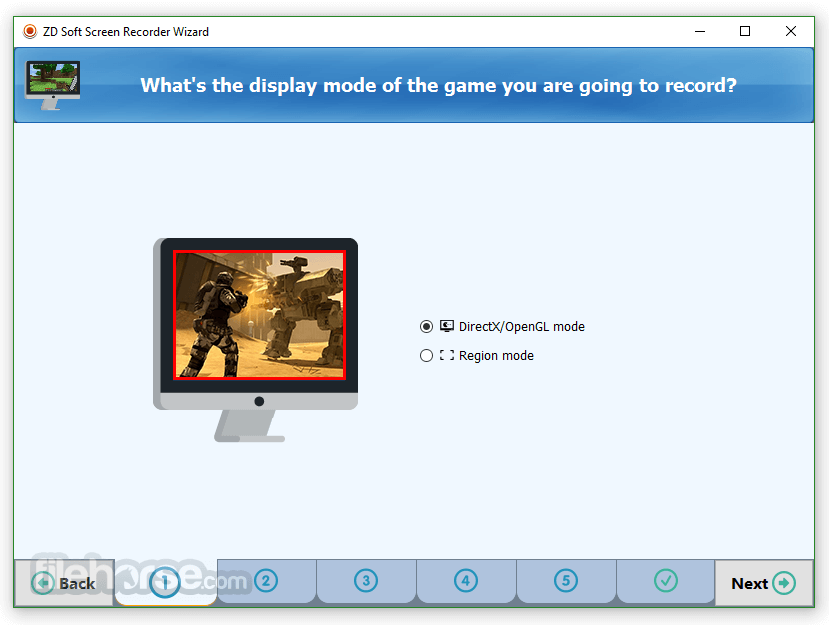This screenshot has height=625, width=829.
Task: Click the game monitor preview image
Action: (x=256, y=339)
